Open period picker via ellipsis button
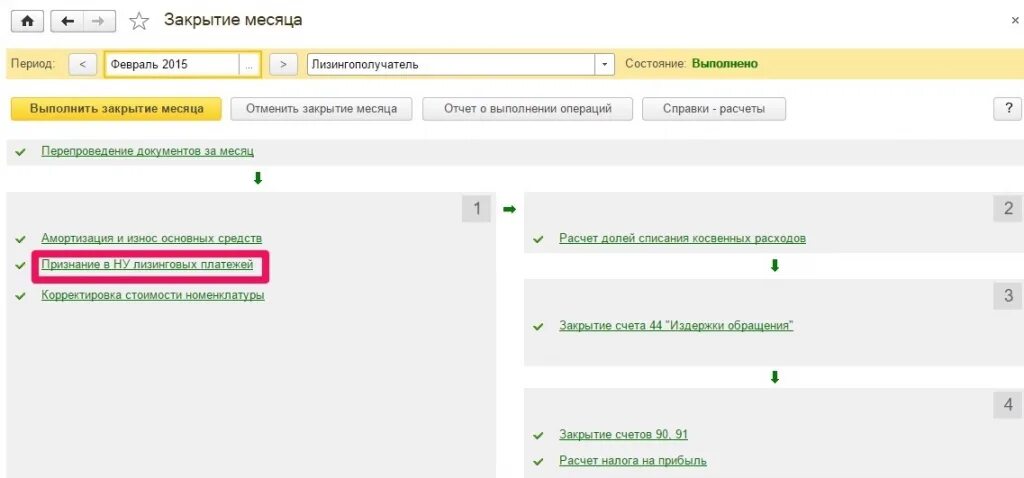The image size is (1024, 478). pyautogui.click(x=249, y=65)
